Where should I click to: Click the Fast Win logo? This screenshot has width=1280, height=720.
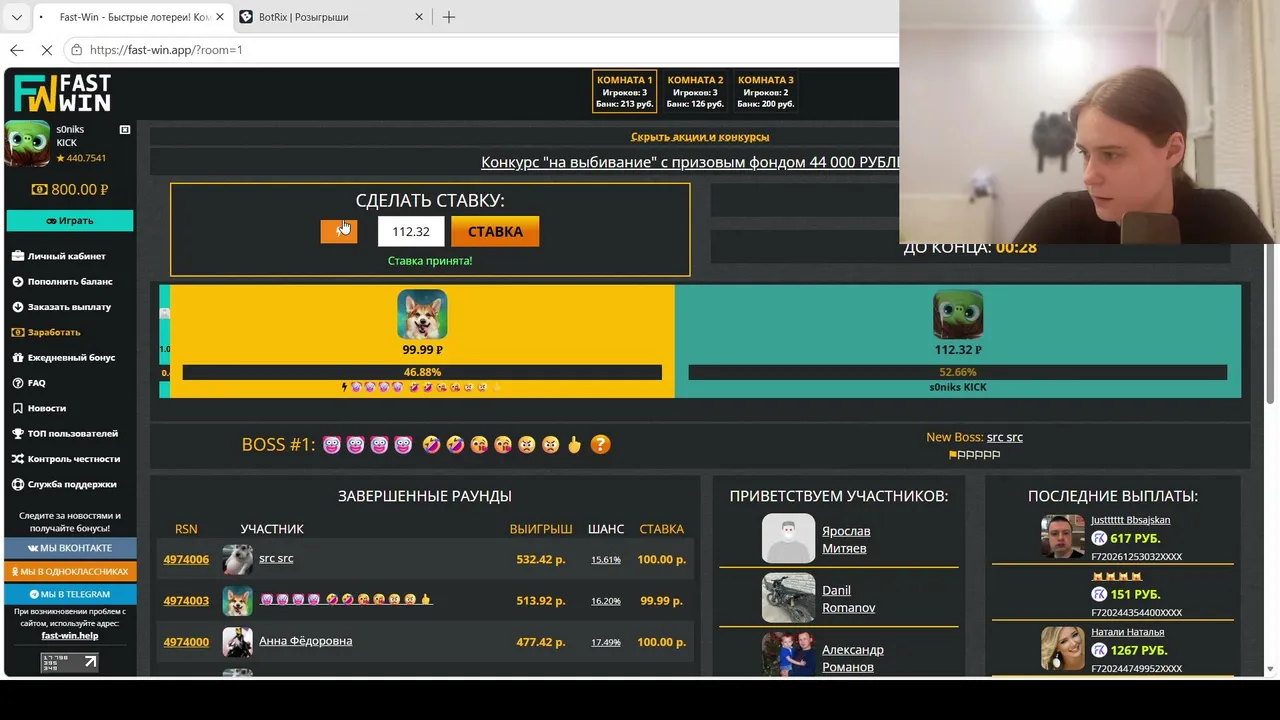[62, 93]
